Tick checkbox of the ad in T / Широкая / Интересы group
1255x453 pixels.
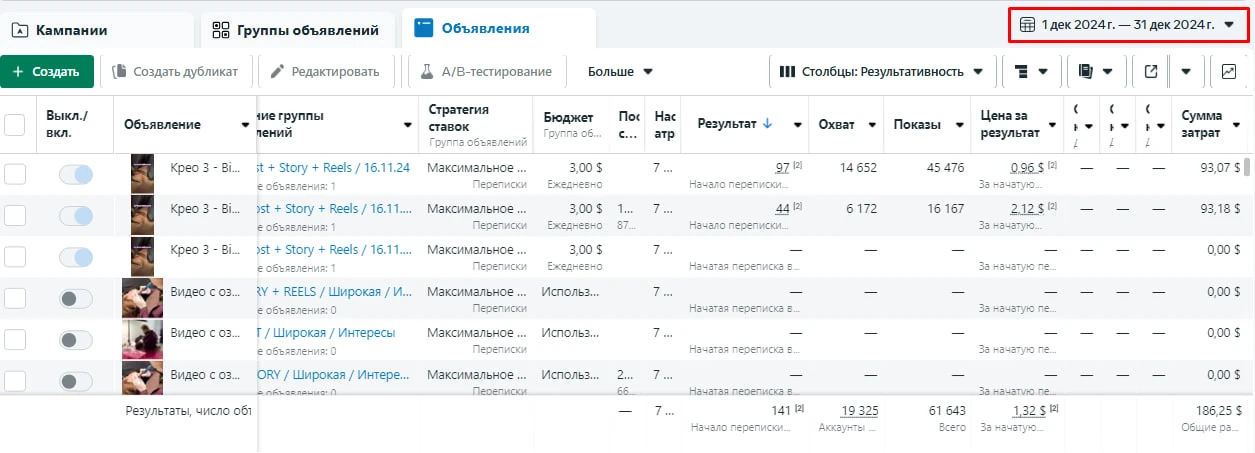click(15, 339)
